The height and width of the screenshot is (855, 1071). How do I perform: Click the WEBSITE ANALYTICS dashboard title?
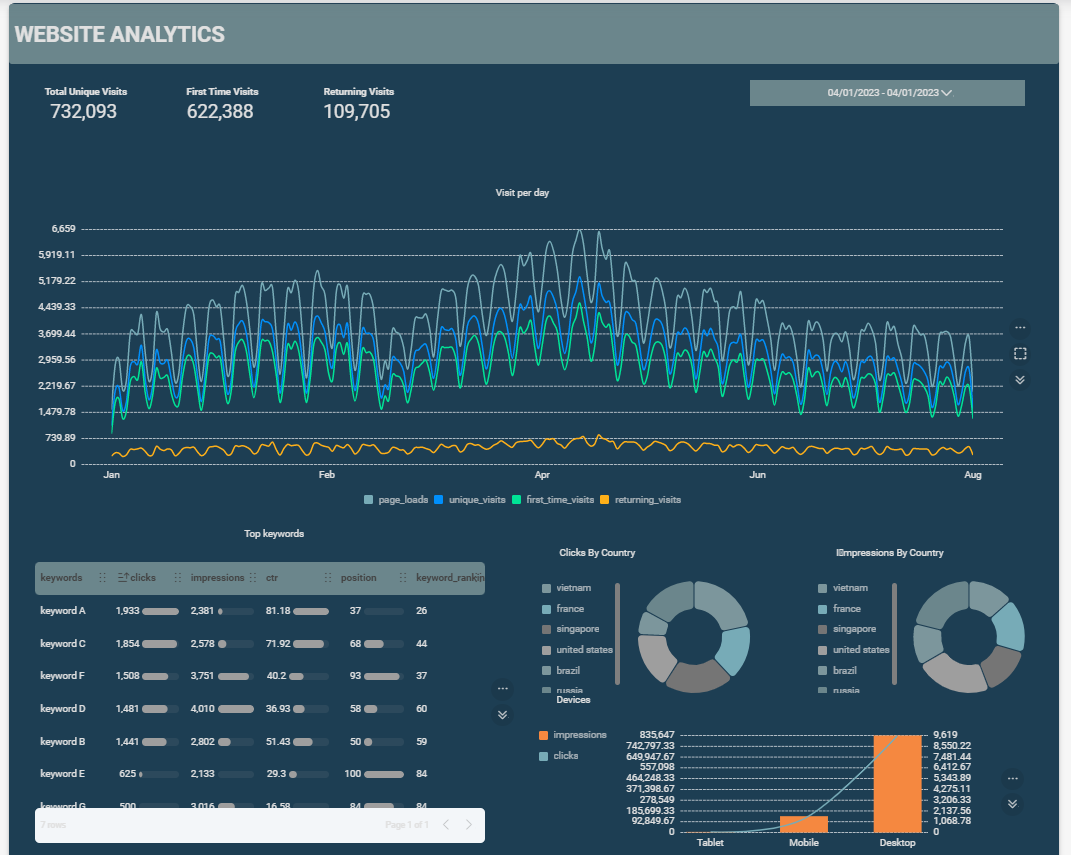pyautogui.click(x=120, y=34)
